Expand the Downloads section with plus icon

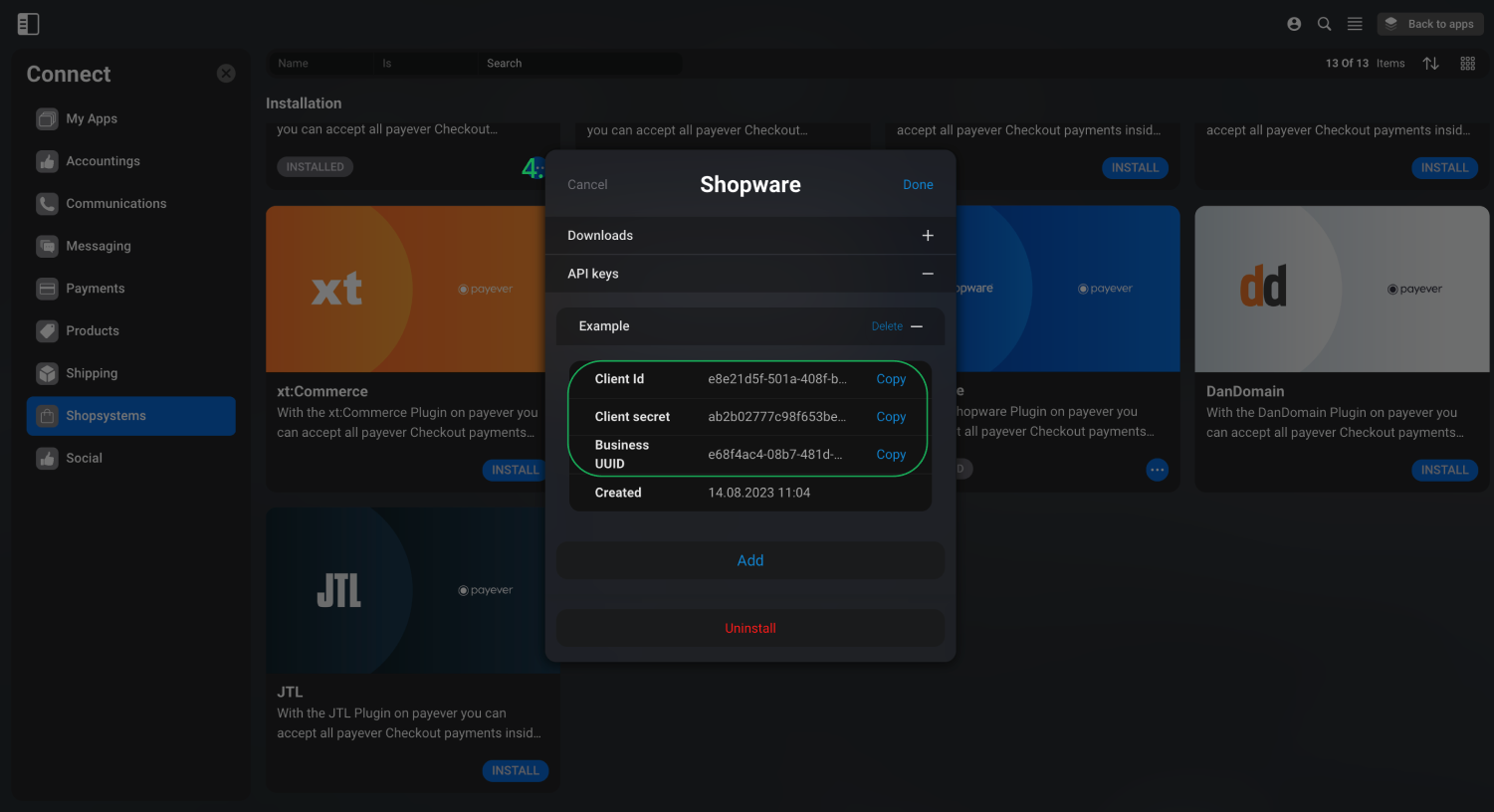tap(928, 236)
